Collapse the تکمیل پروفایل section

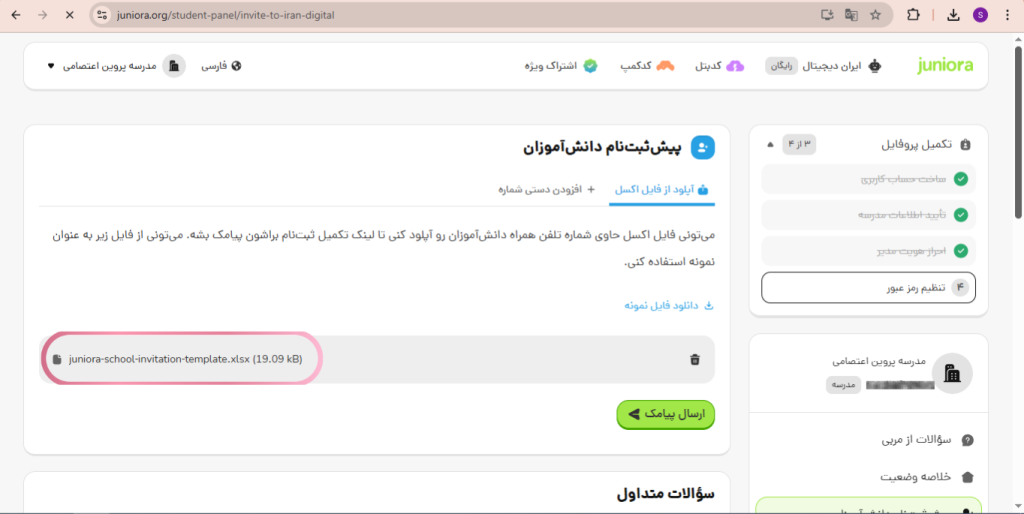(x=770, y=144)
